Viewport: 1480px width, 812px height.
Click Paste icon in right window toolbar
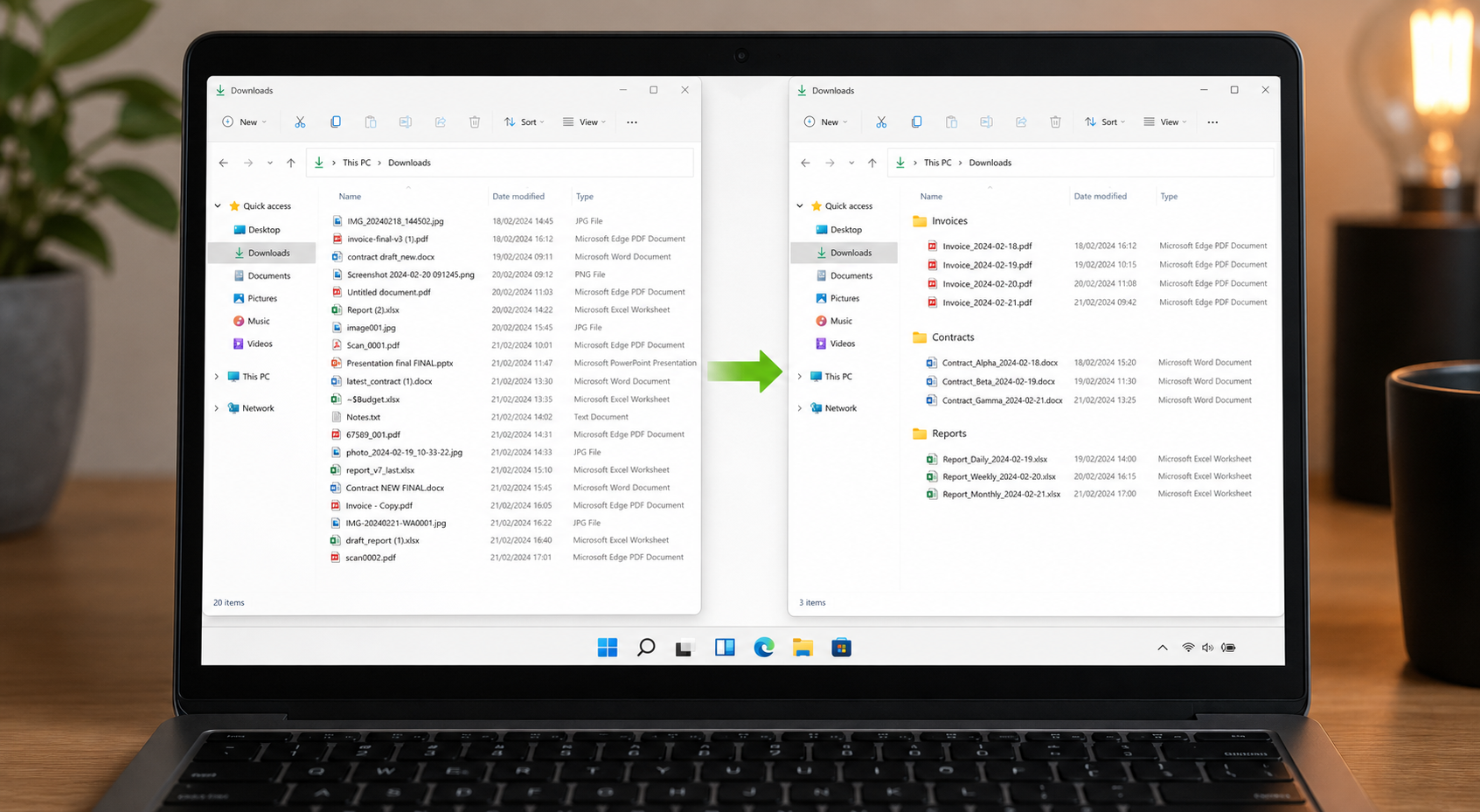tap(951, 122)
